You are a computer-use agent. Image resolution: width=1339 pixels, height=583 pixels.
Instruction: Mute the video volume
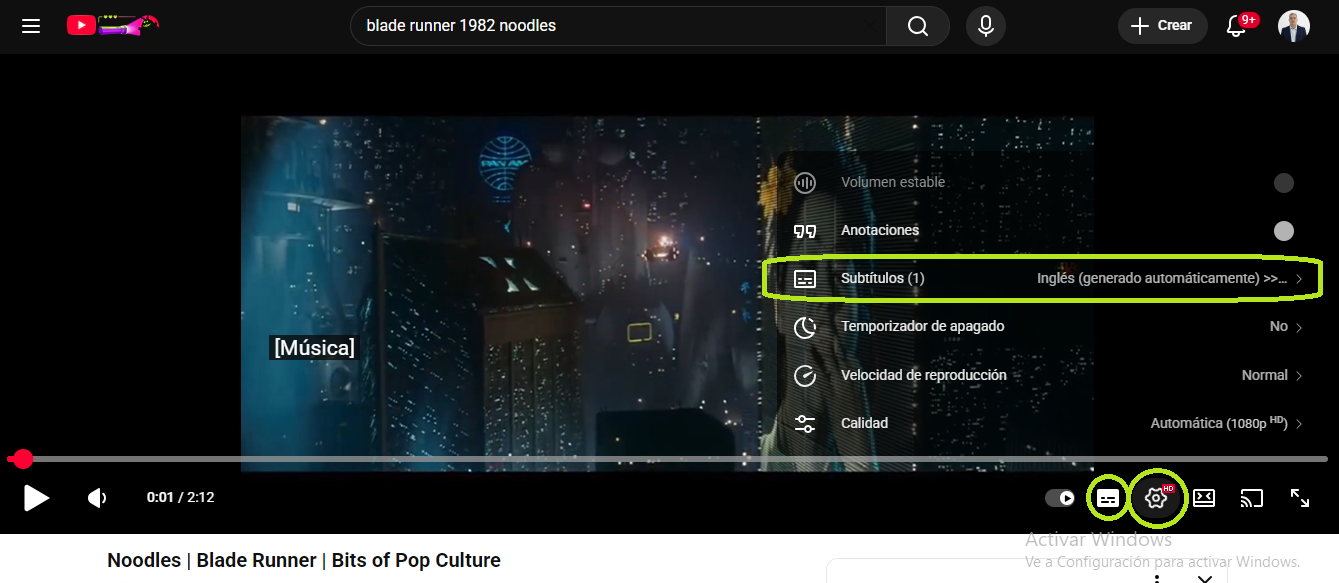pyautogui.click(x=97, y=498)
